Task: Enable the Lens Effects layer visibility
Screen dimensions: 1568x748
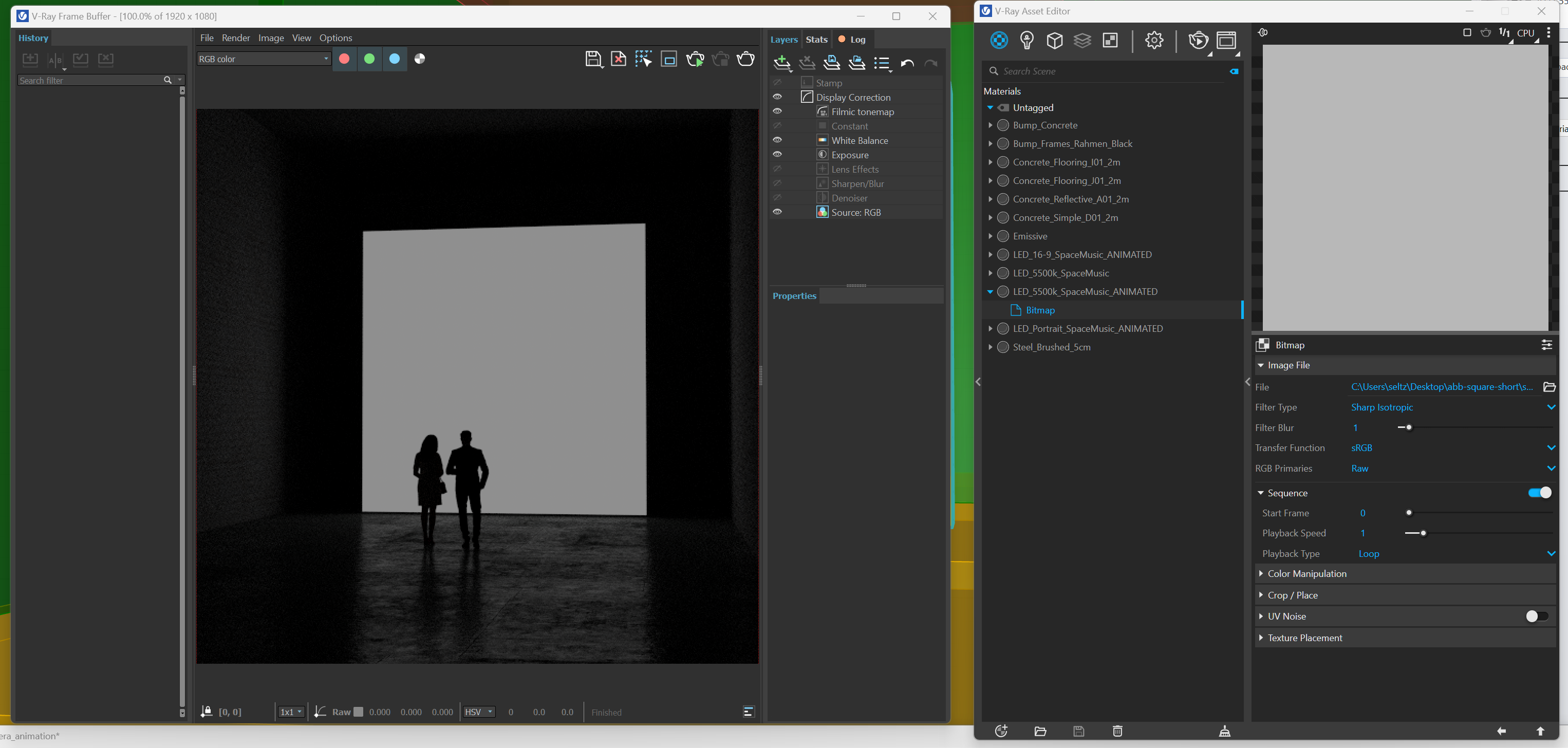Action: coord(777,169)
